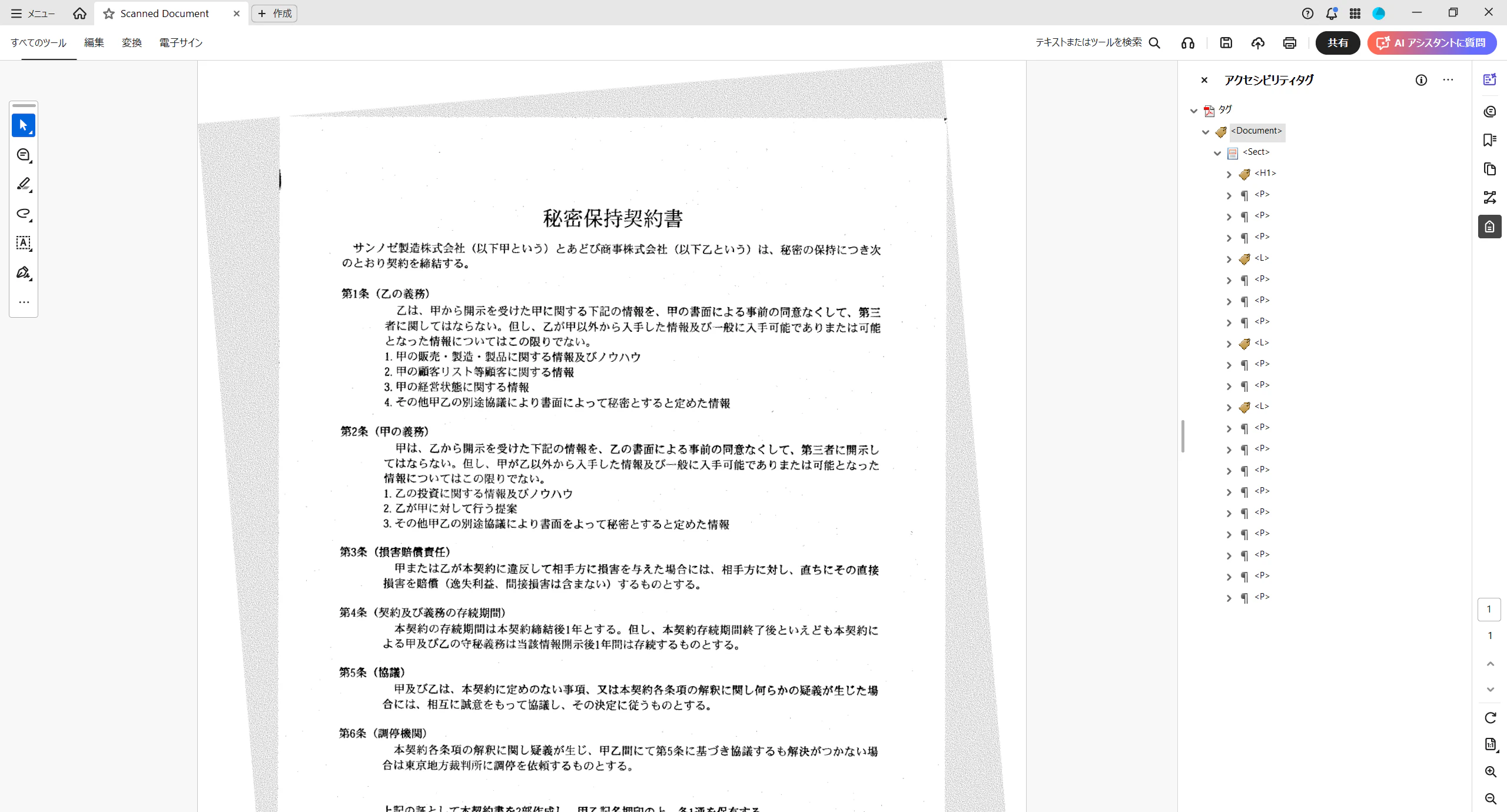Go to the Home icon
This screenshot has width=1507, height=812.
[79, 14]
